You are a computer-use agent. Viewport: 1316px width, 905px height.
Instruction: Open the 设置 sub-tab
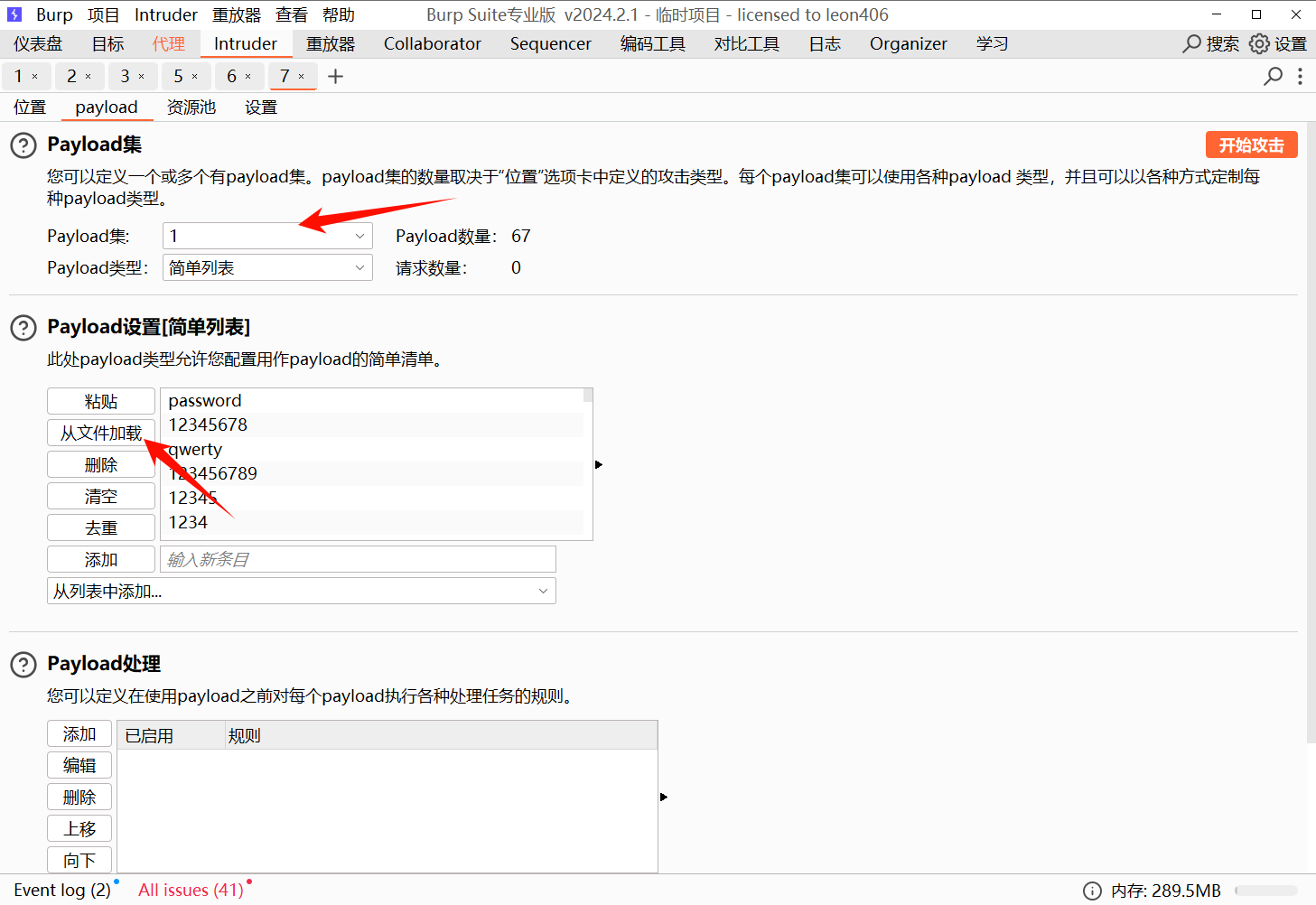(261, 107)
